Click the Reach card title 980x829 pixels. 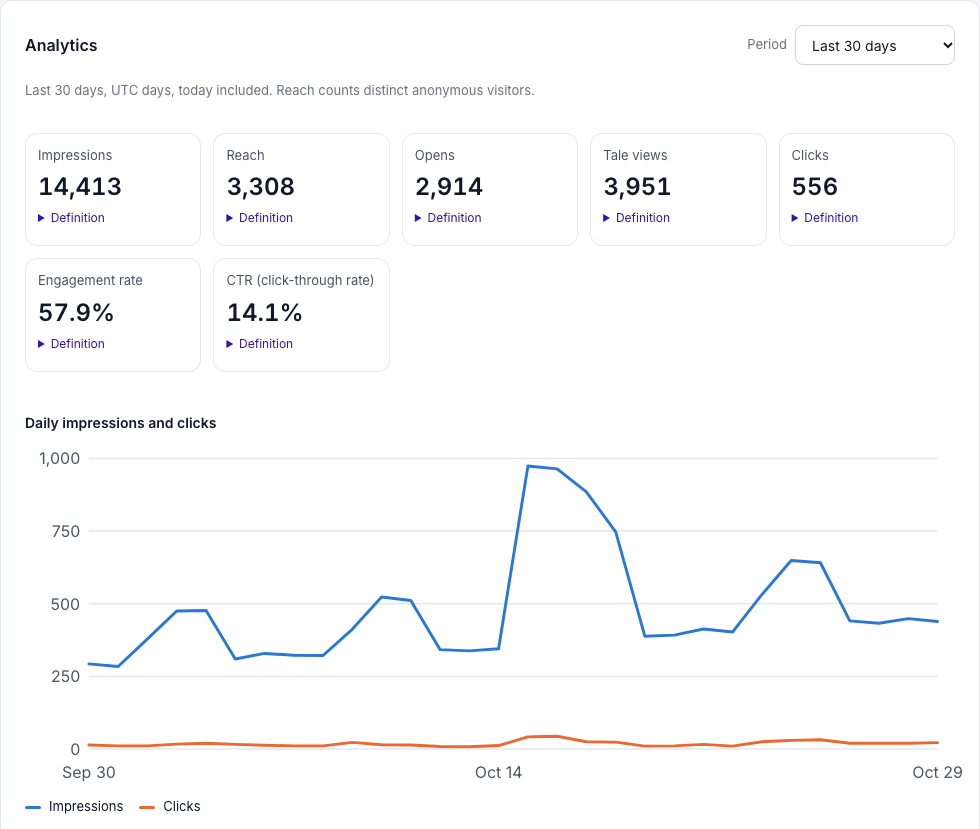point(245,155)
